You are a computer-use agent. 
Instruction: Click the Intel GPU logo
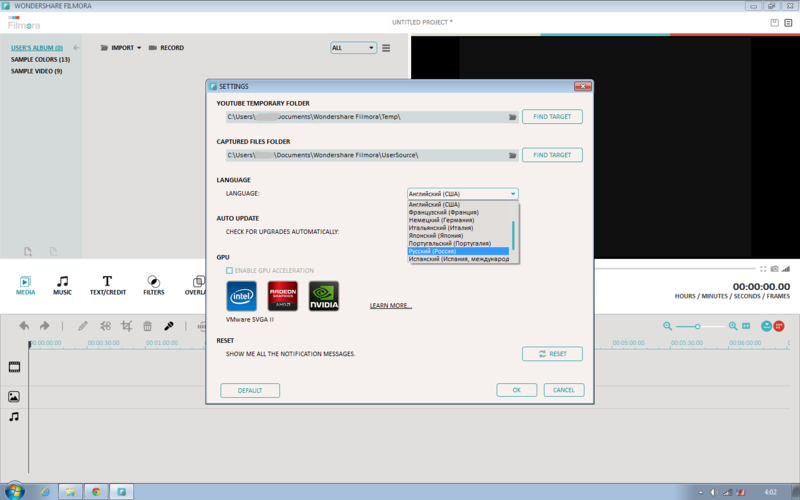(x=241, y=296)
